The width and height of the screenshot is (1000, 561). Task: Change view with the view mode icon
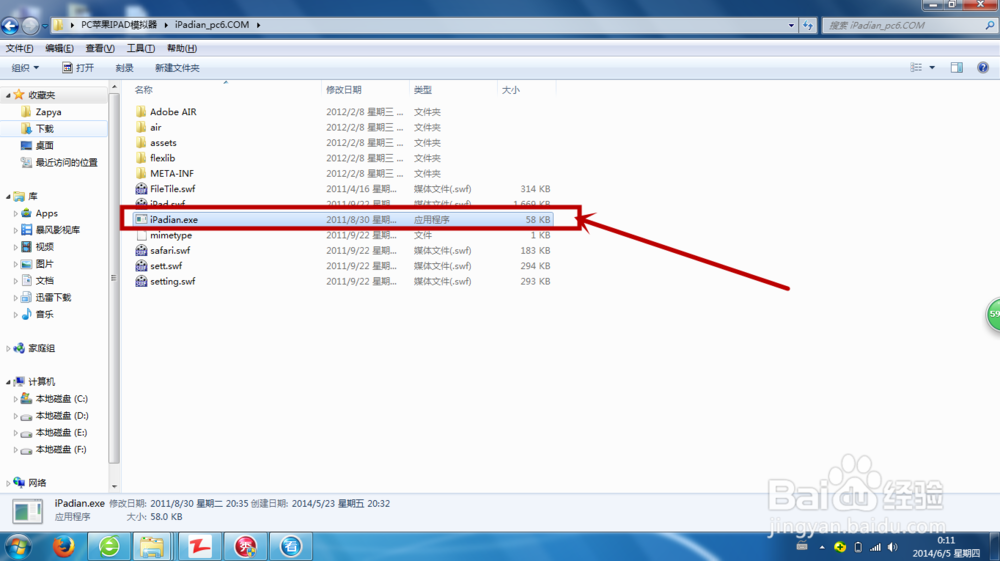coord(916,68)
